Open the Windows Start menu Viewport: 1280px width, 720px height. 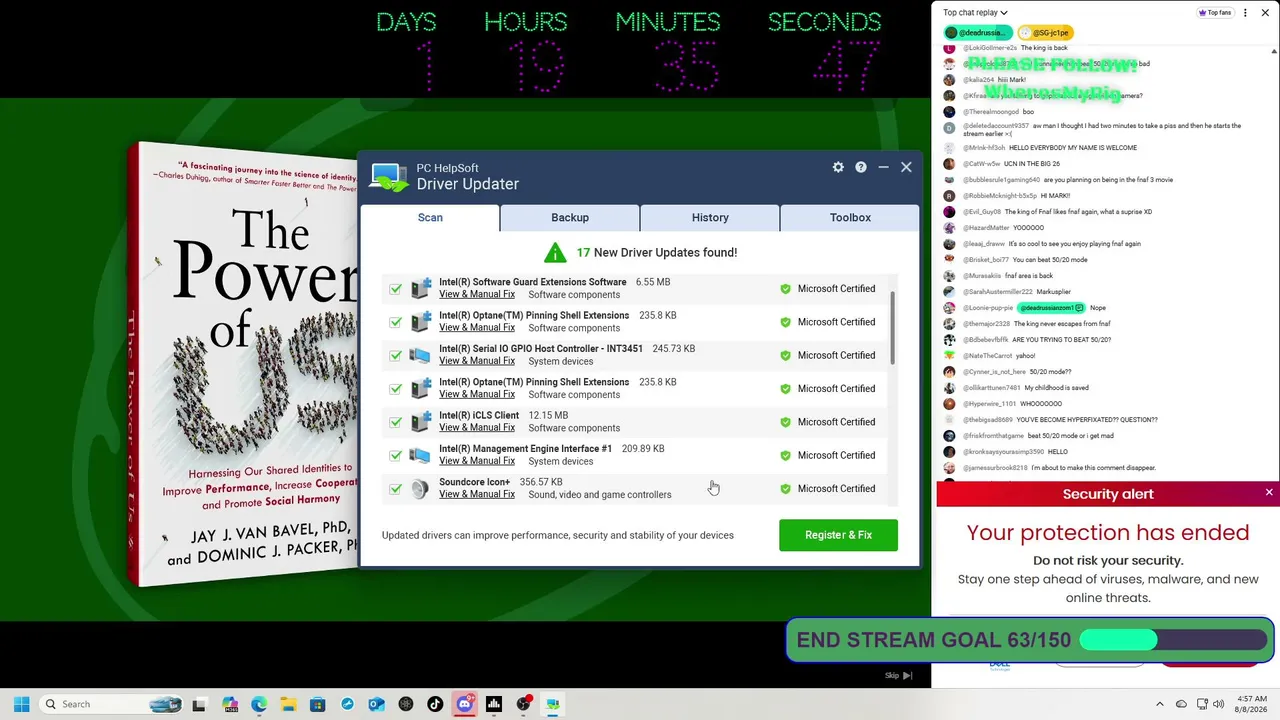pyautogui.click(x=21, y=704)
